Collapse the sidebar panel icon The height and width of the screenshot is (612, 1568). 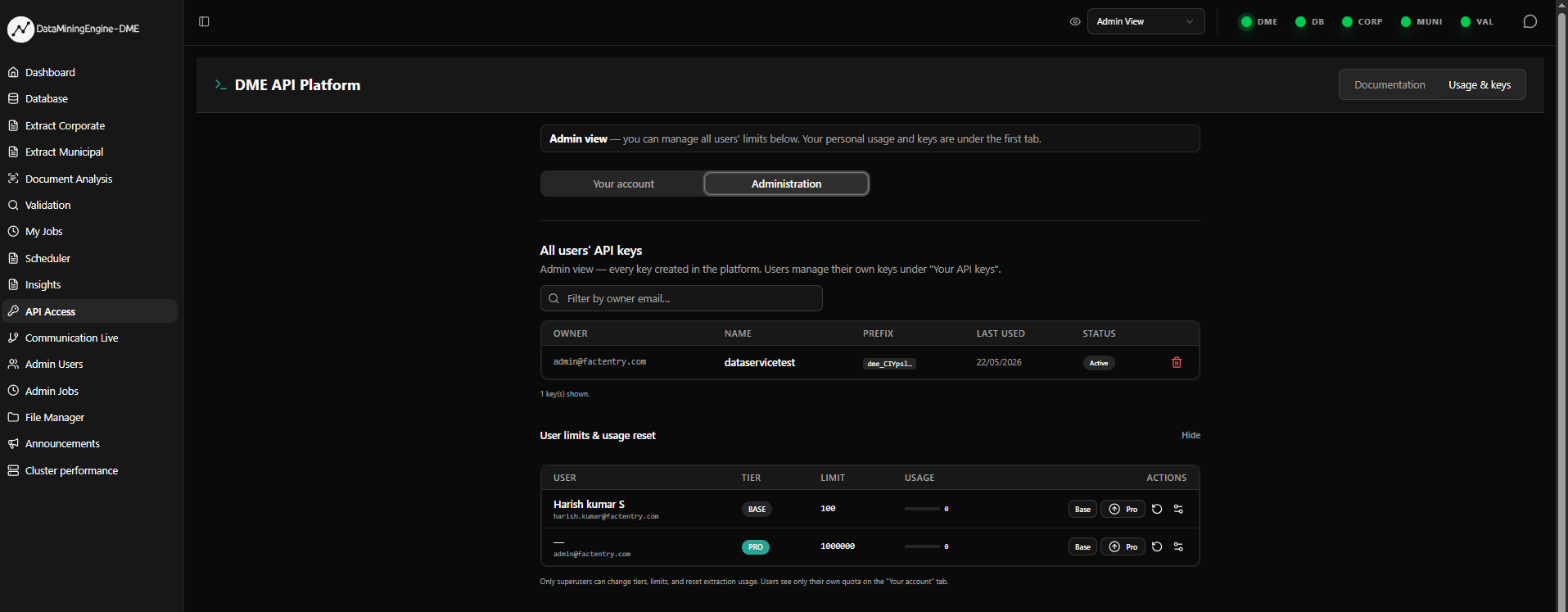coord(204,21)
